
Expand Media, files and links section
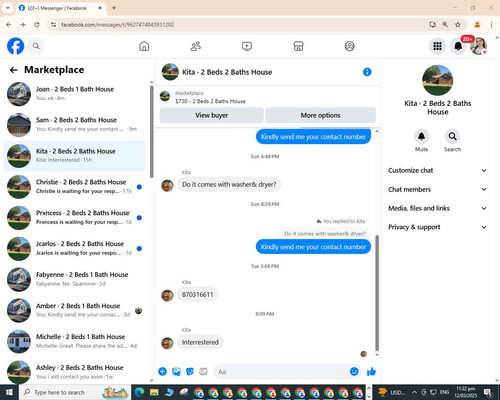437,208
